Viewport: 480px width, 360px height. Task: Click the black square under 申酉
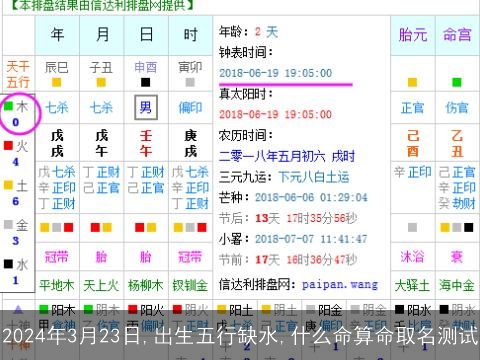145,82
